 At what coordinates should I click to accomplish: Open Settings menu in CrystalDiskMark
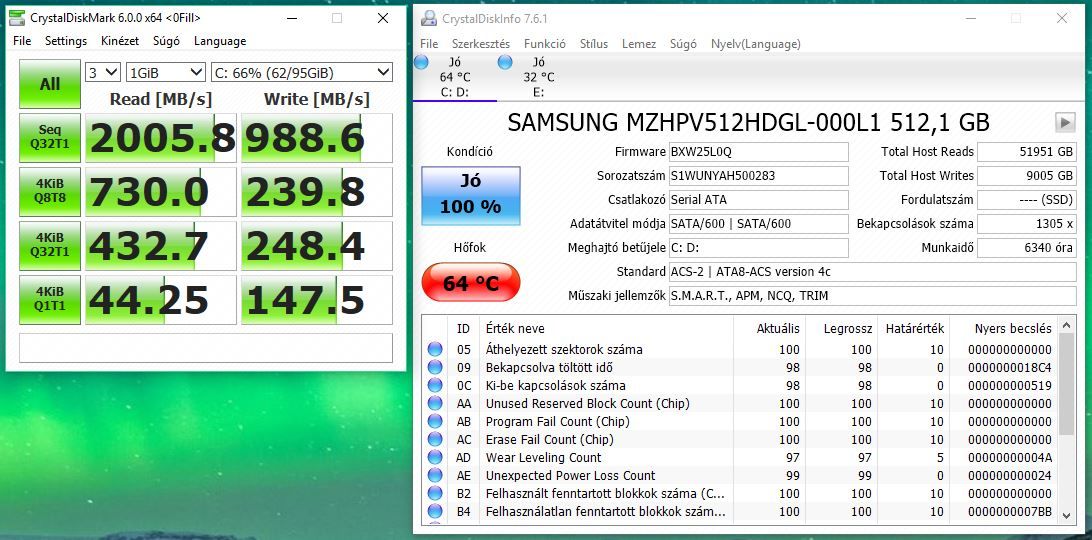point(66,41)
